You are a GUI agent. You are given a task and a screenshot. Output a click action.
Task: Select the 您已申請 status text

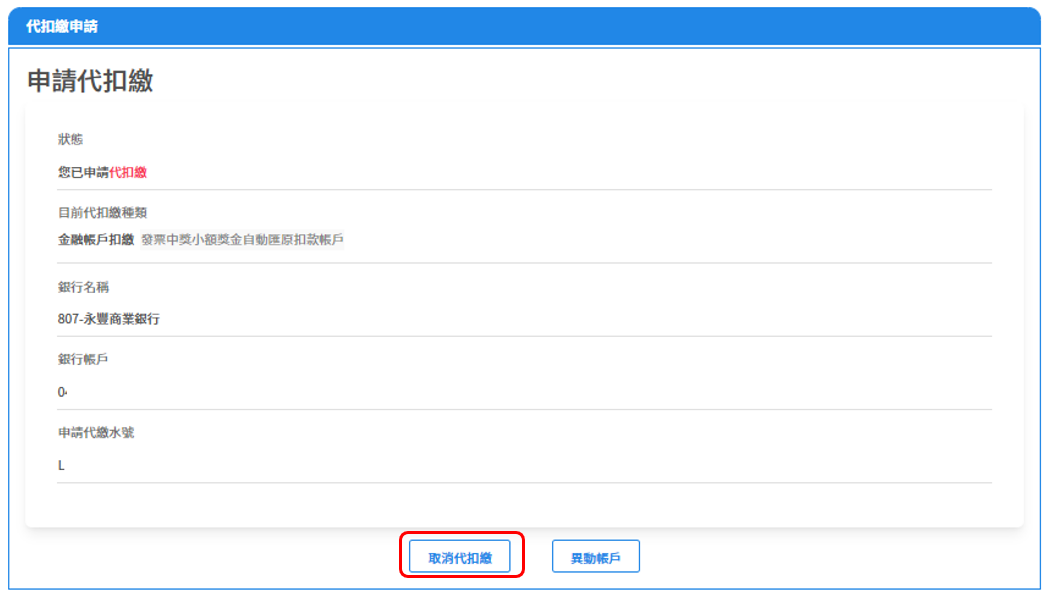[x=83, y=172]
